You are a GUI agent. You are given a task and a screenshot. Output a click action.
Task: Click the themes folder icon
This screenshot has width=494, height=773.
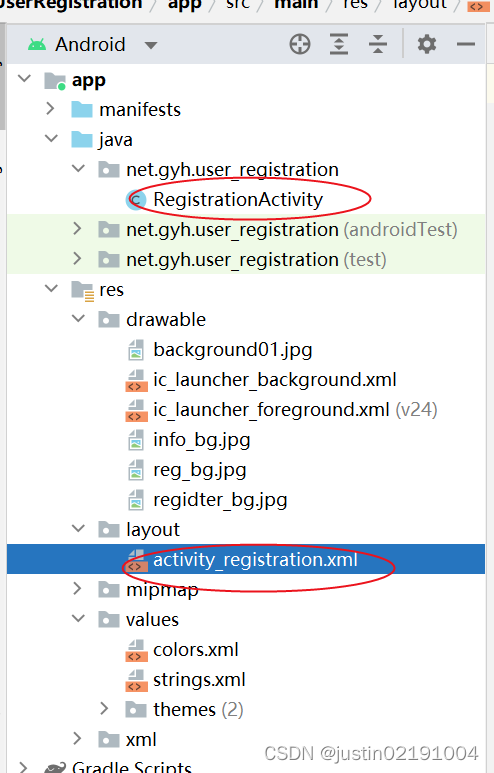coord(136,710)
